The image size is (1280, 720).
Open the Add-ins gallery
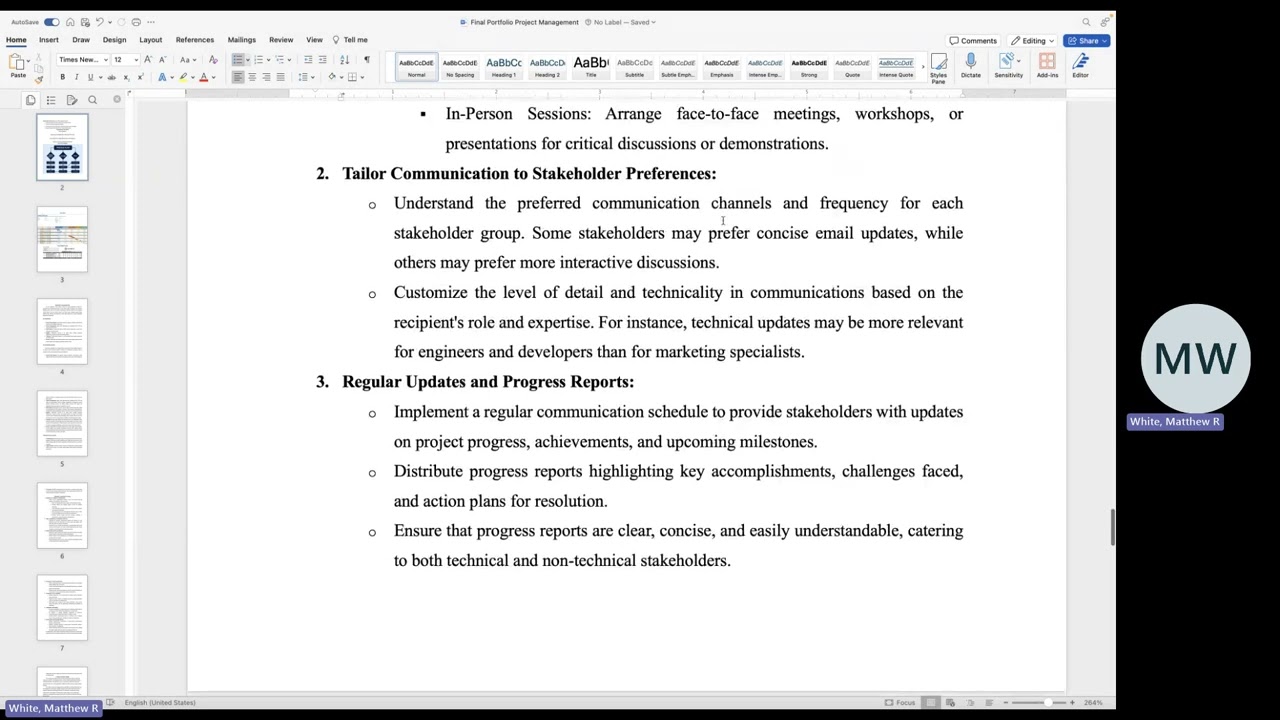pos(1047,67)
